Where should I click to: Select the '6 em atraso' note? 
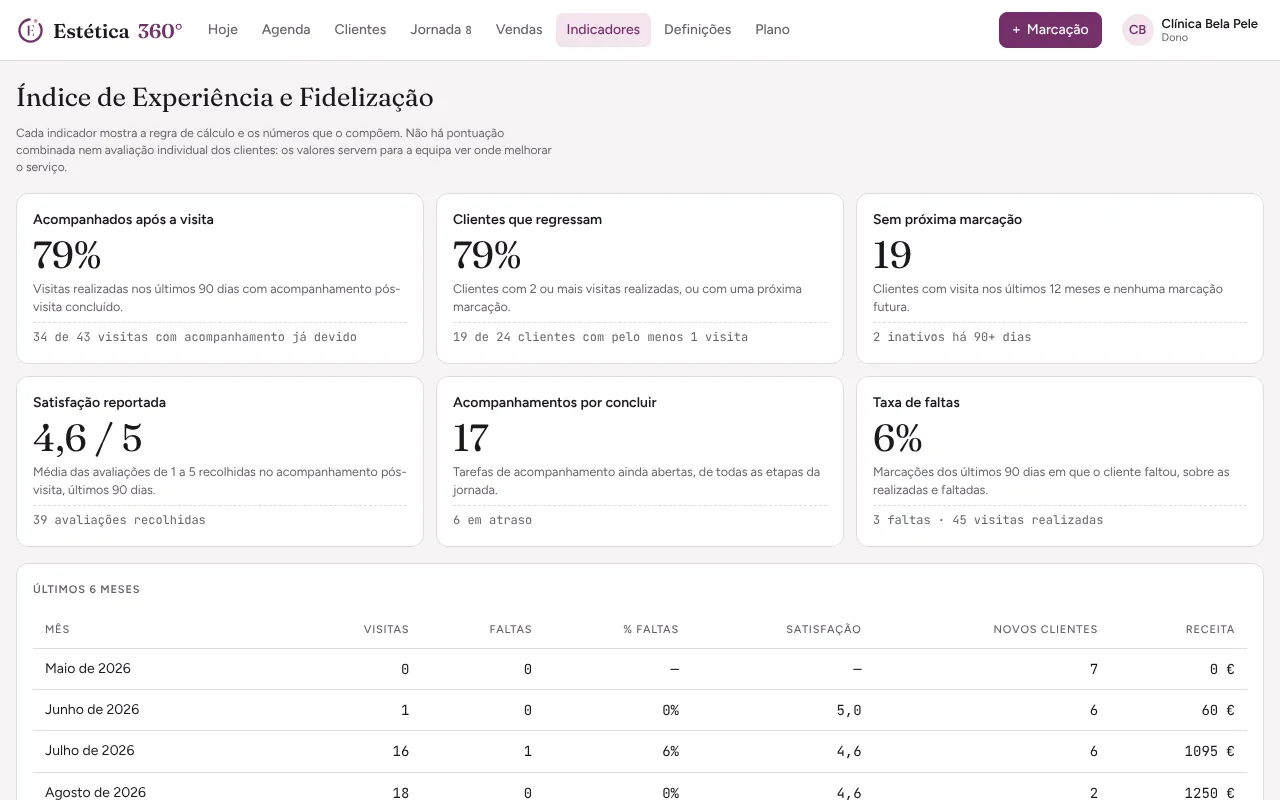click(x=492, y=520)
